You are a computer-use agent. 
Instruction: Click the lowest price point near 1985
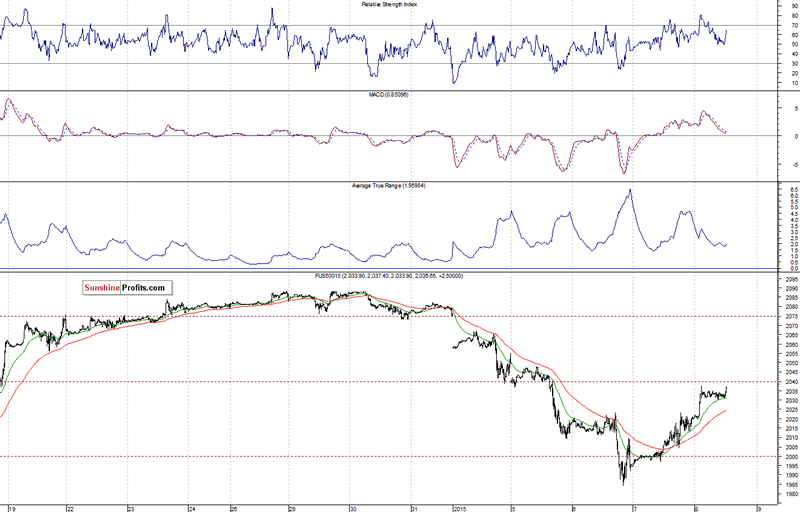pyautogui.click(x=623, y=483)
